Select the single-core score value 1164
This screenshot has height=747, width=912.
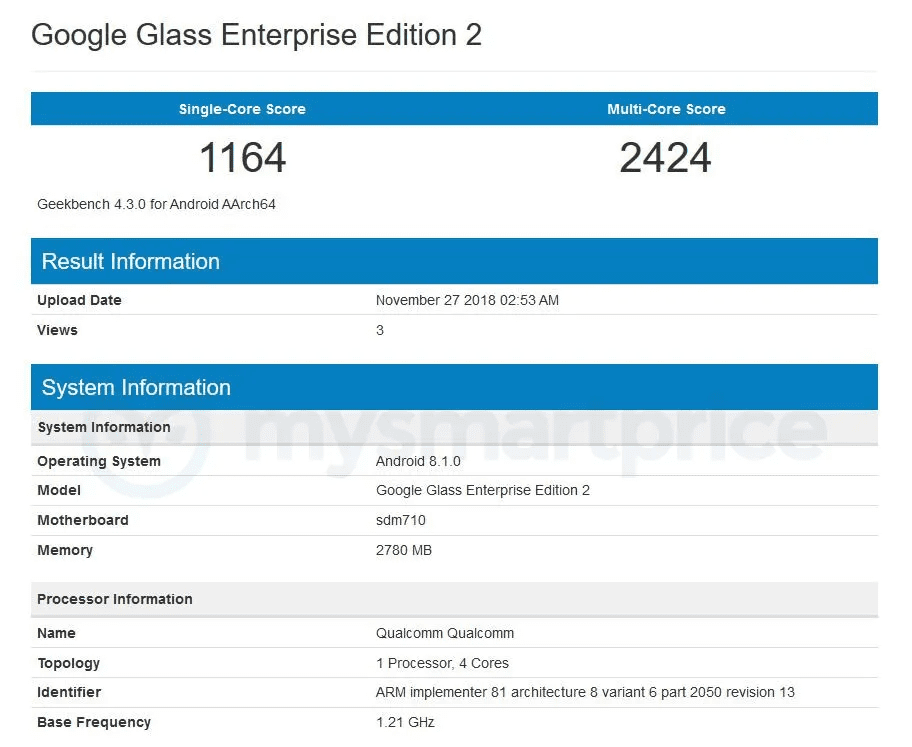pos(242,157)
